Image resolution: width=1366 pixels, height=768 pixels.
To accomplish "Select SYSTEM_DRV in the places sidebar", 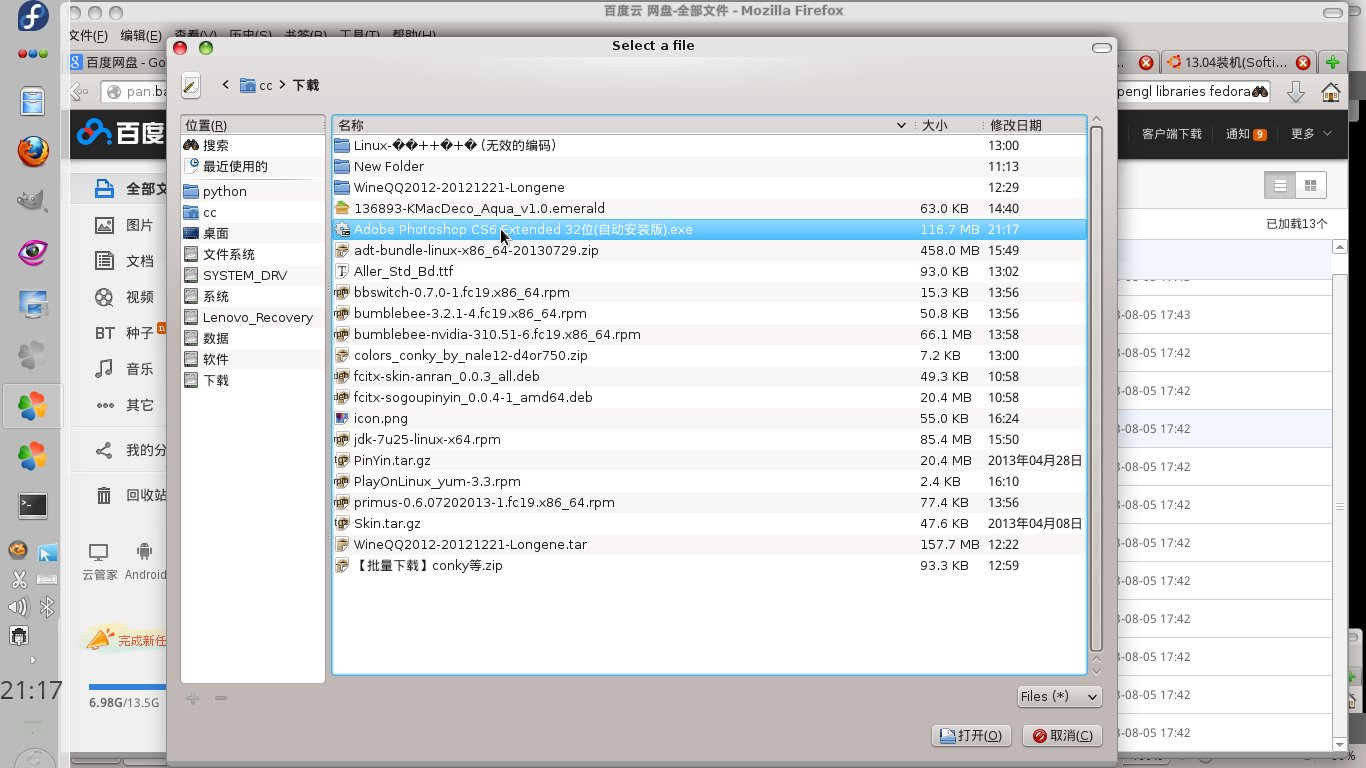I will [x=253, y=275].
